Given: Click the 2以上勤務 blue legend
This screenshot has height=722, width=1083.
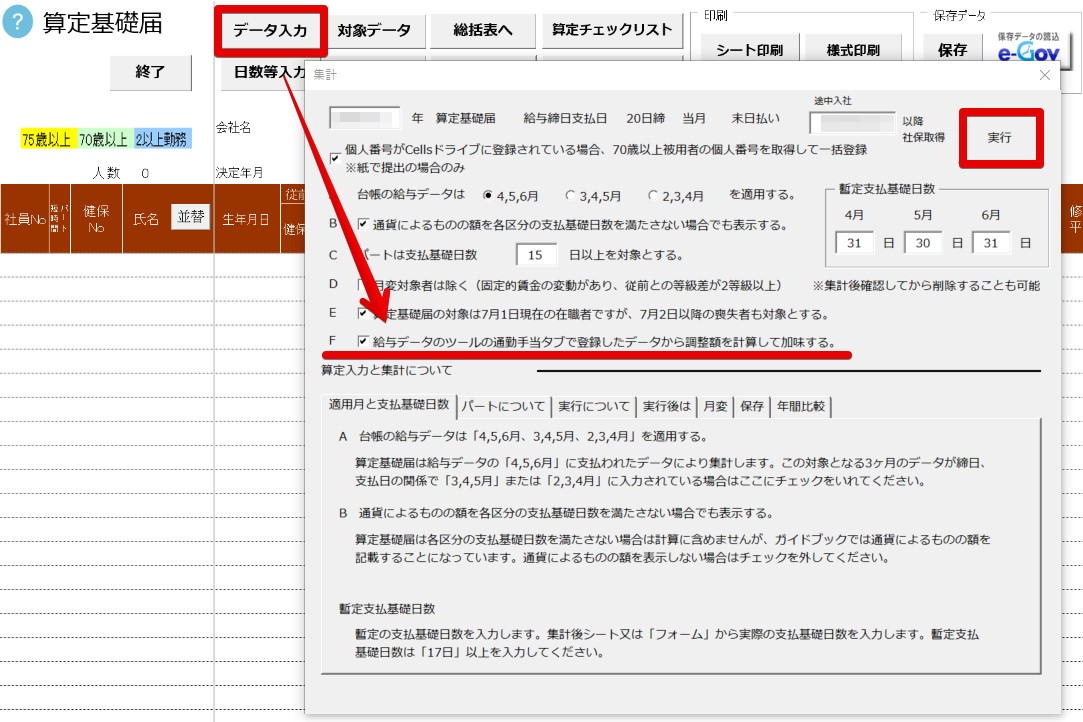Looking at the screenshot, I should [162, 140].
